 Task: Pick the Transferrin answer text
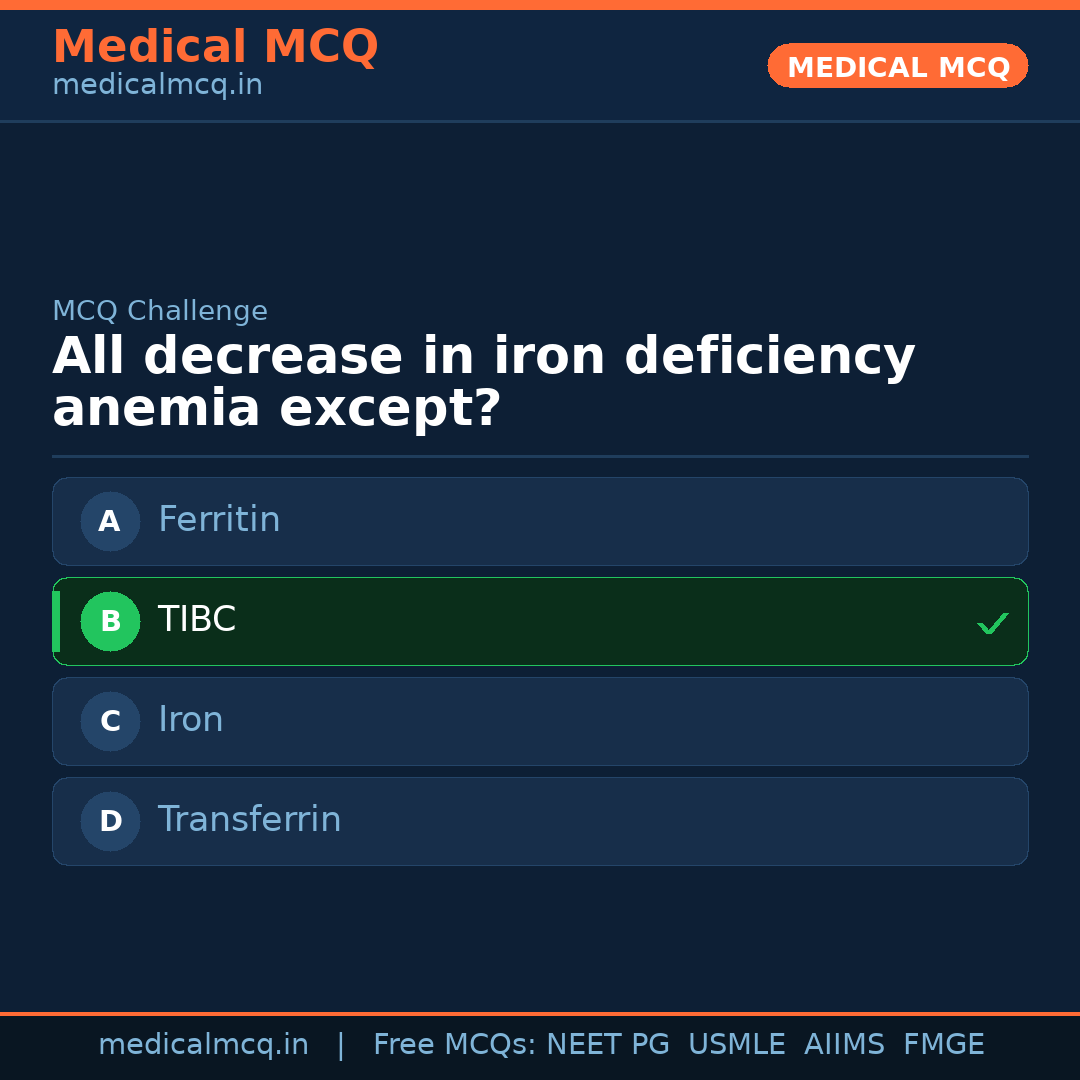250,820
